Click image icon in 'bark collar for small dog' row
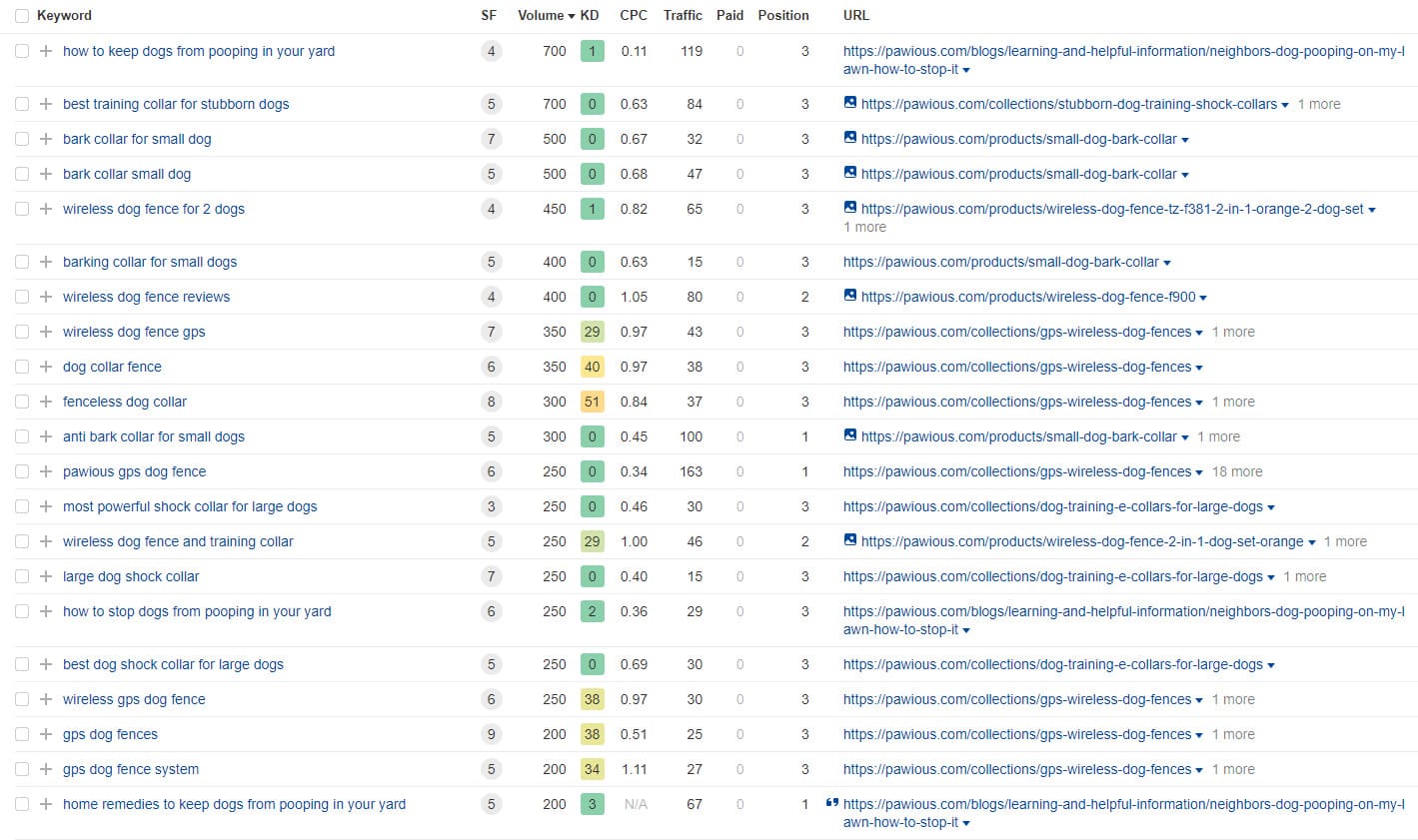This screenshot has height=840, width=1418. [850, 138]
